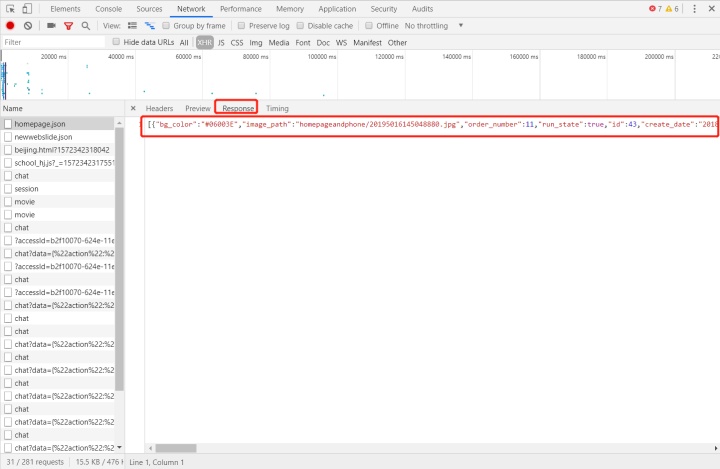Open the Preview tab of request

(x=197, y=108)
